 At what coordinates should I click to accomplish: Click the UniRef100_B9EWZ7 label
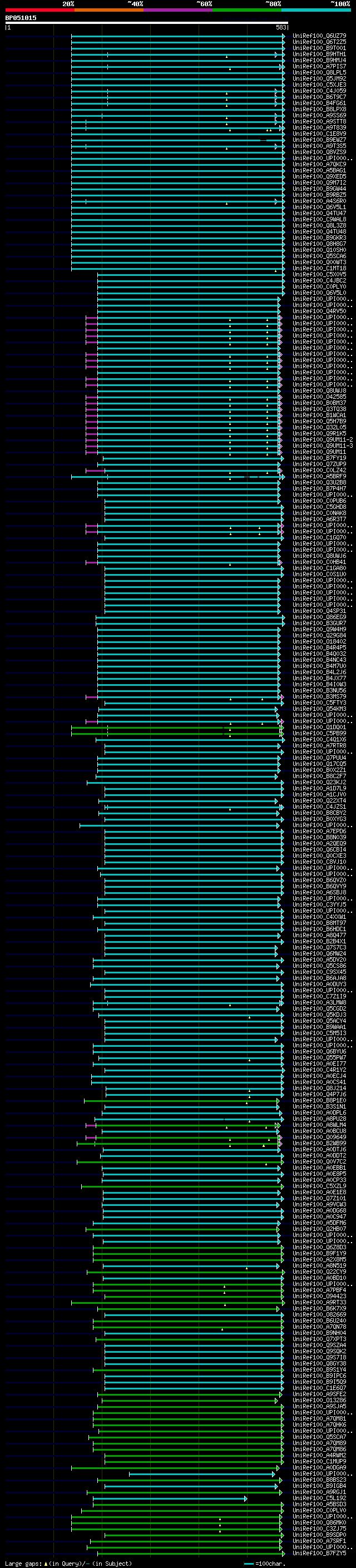(319, 140)
